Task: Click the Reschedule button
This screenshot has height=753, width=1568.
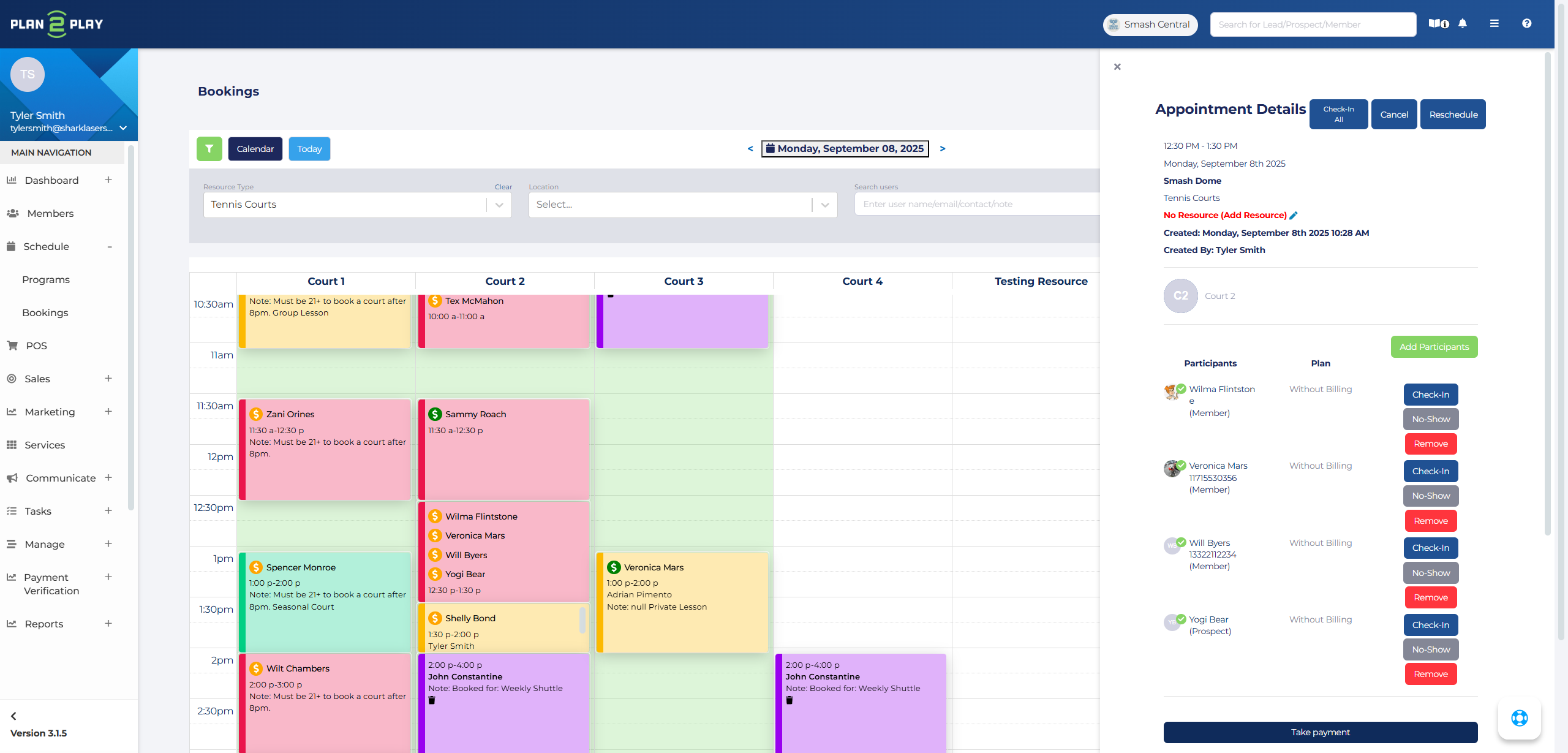Action: click(1453, 115)
